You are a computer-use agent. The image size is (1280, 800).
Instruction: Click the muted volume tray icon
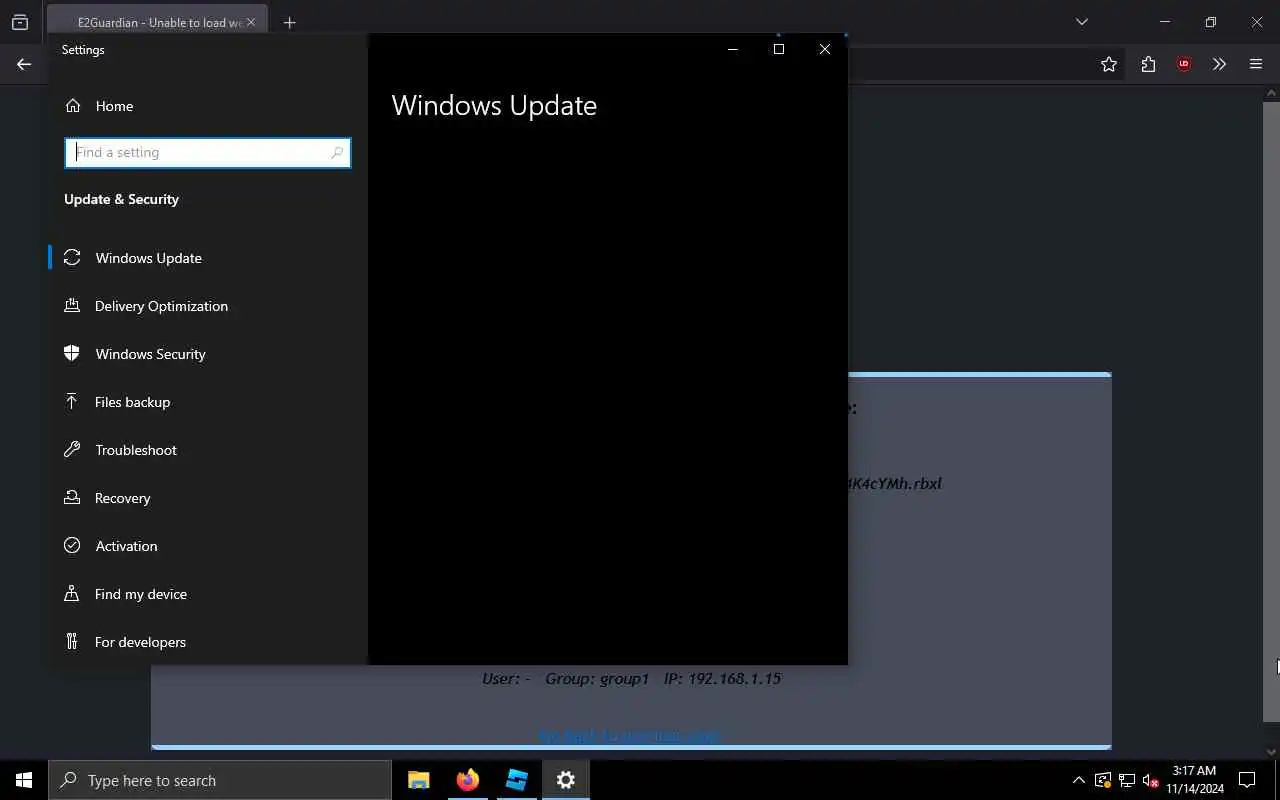pos(1150,780)
